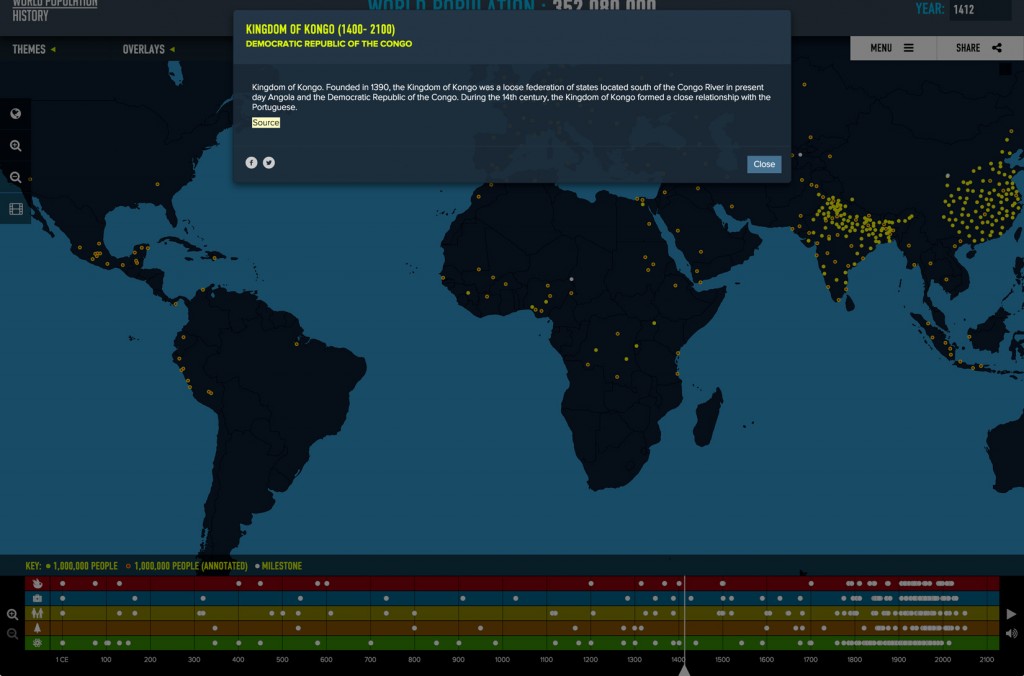Open the THEMES dropdown
Image resolution: width=1024 pixels, height=676 pixels.
[32, 48]
